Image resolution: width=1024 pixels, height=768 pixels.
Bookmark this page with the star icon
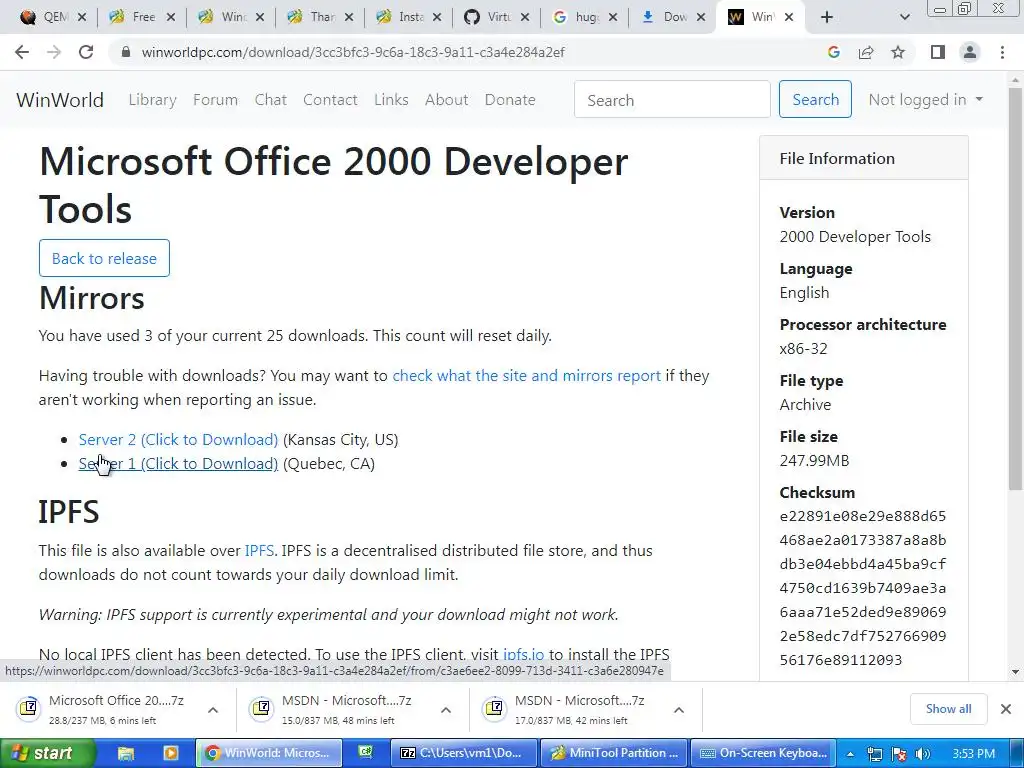898,52
